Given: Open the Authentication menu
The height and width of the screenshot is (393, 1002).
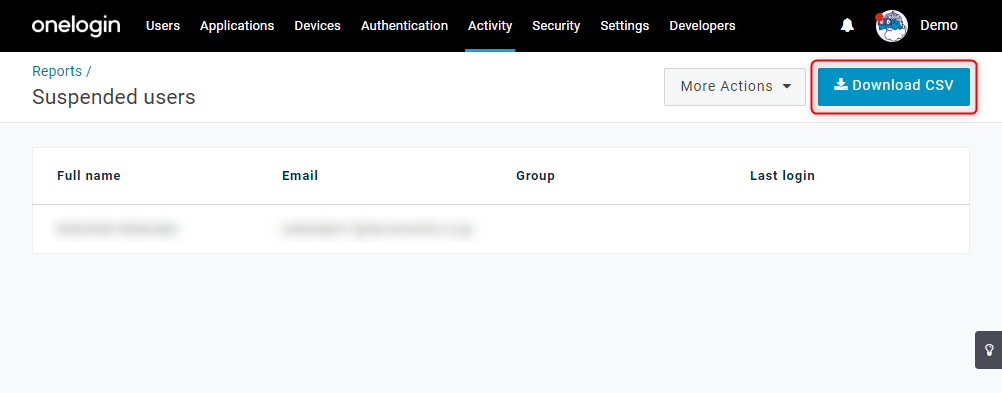Looking at the screenshot, I should tap(405, 26).
